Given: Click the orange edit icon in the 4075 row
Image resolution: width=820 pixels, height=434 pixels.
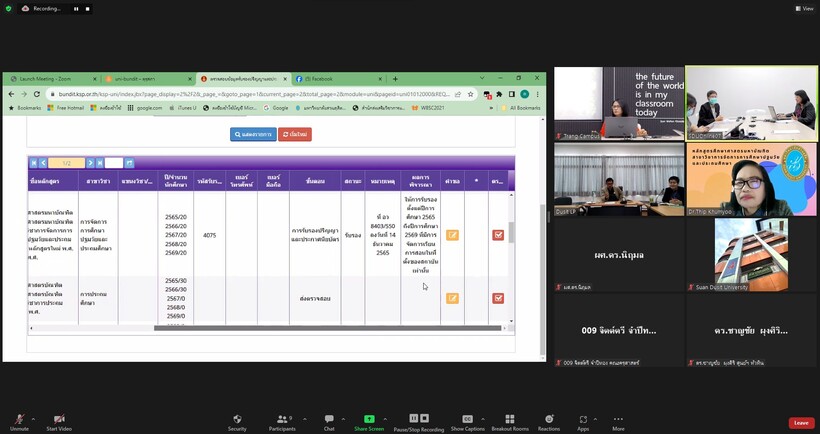Looking at the screenshot, I should coord(452,235).
